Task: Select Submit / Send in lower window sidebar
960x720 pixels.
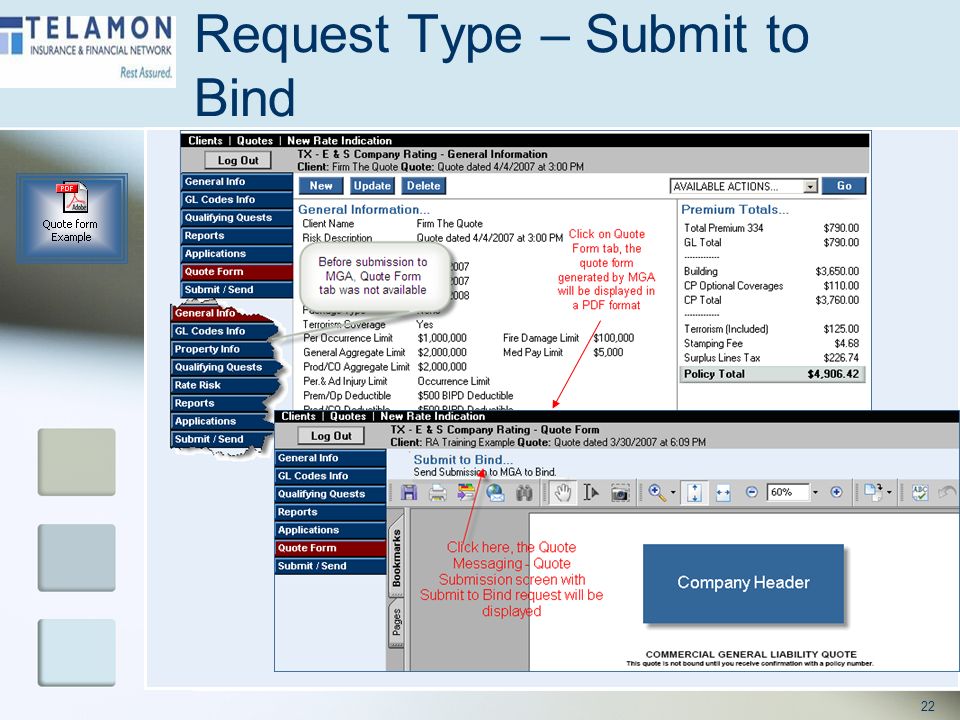Action: click(330, 566)
